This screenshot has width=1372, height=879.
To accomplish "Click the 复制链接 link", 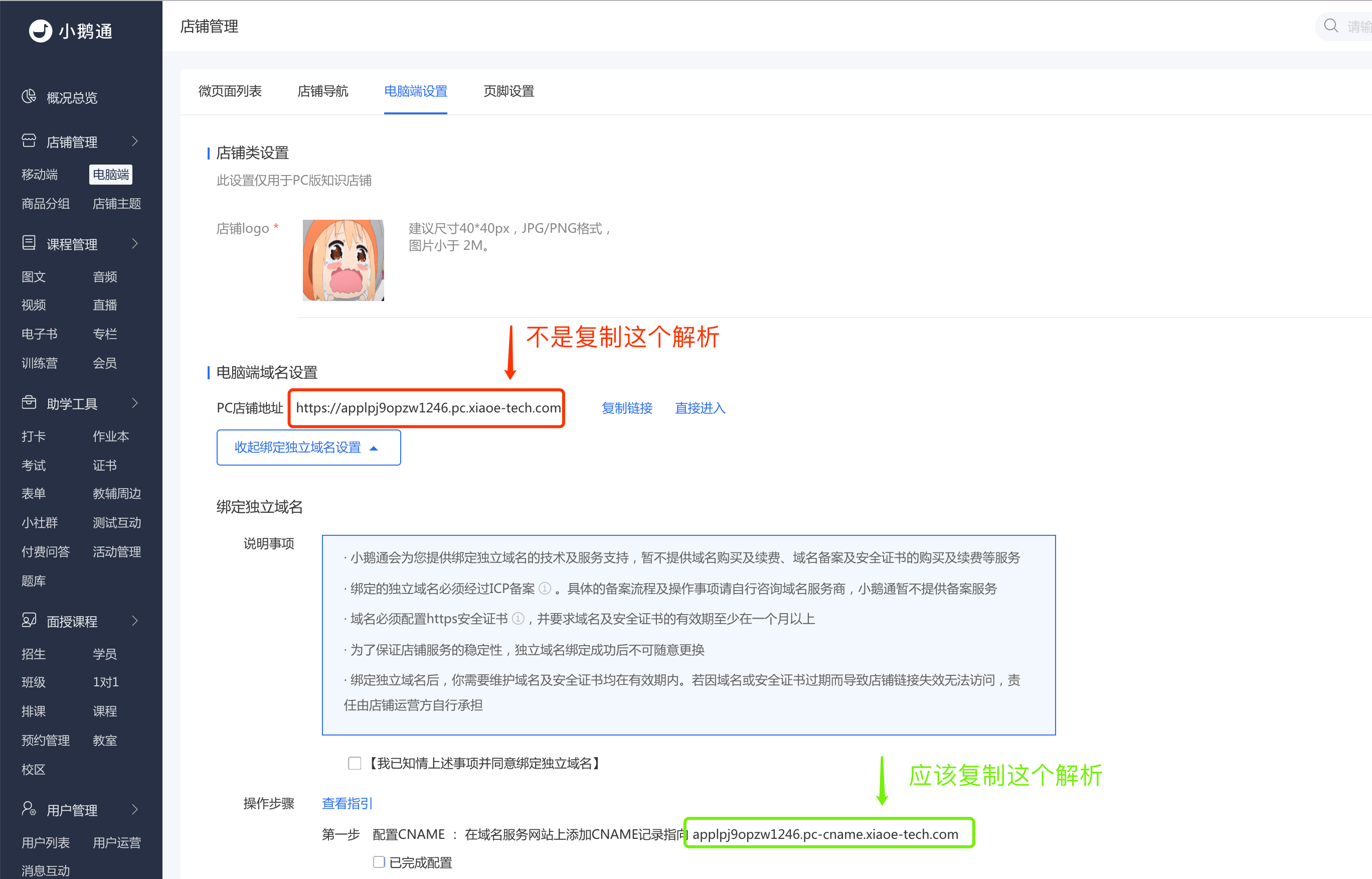I will [627, 408].
